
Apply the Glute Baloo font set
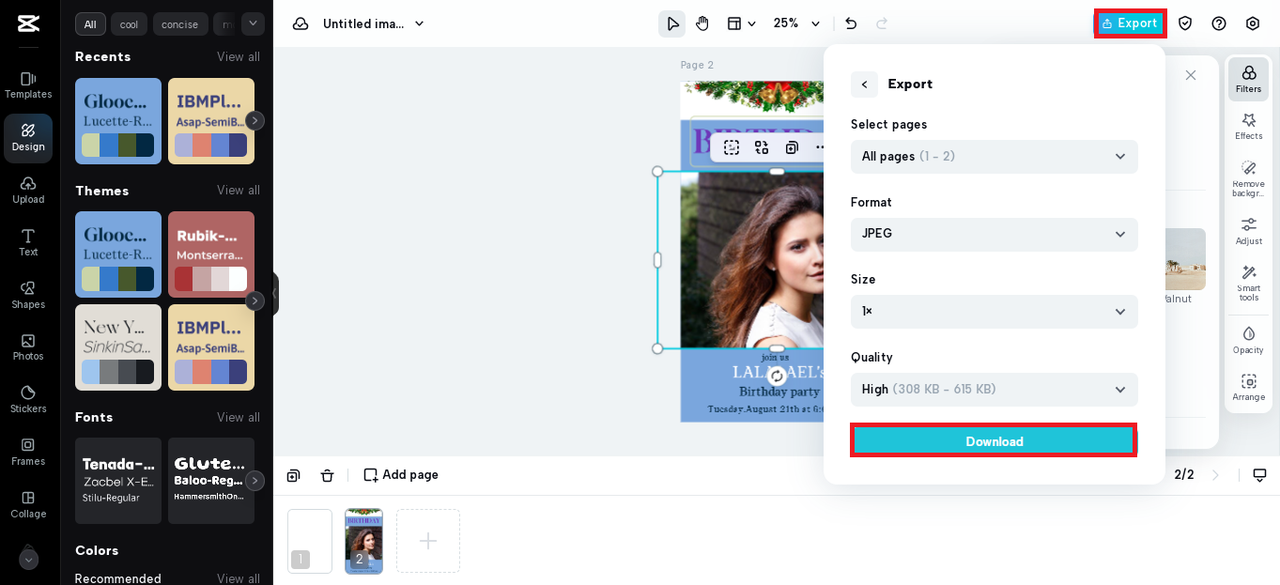(211, 480)
